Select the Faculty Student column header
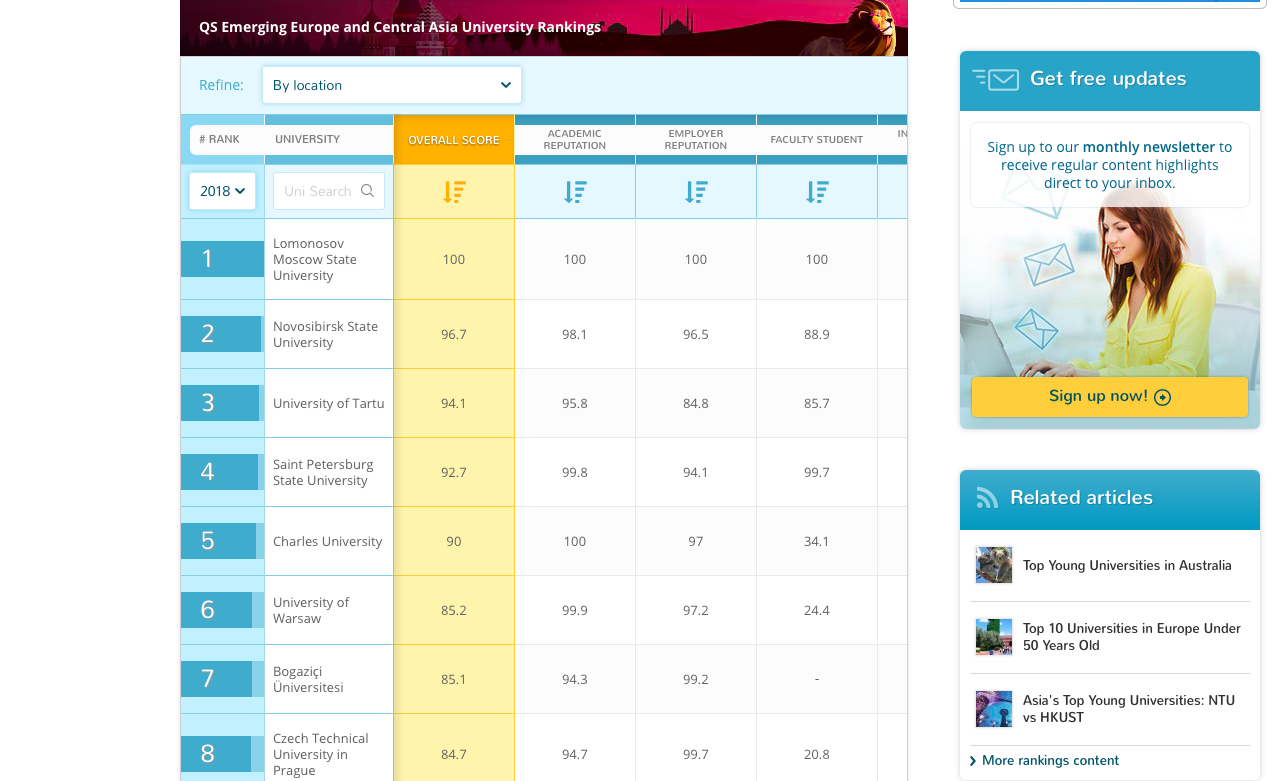1281x781 pixels. (817, 140)
